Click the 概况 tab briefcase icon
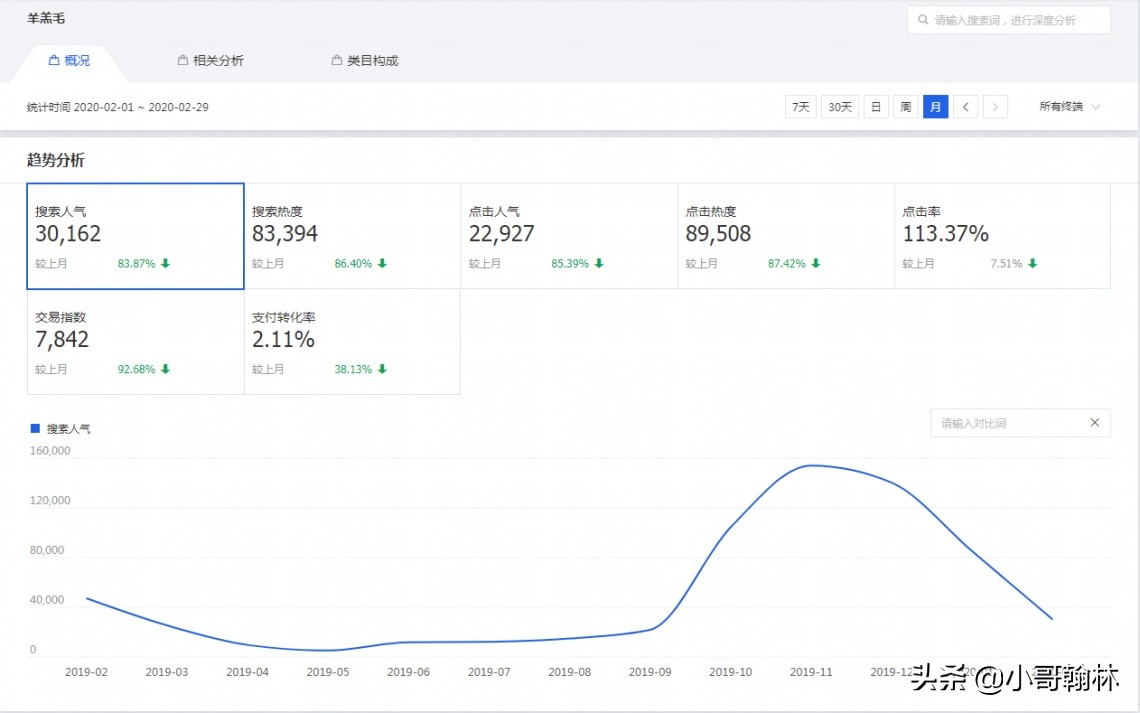Image resolution: width=1140 pixels, height=713 pixels. pyautogui.click(x=54, y=61)
